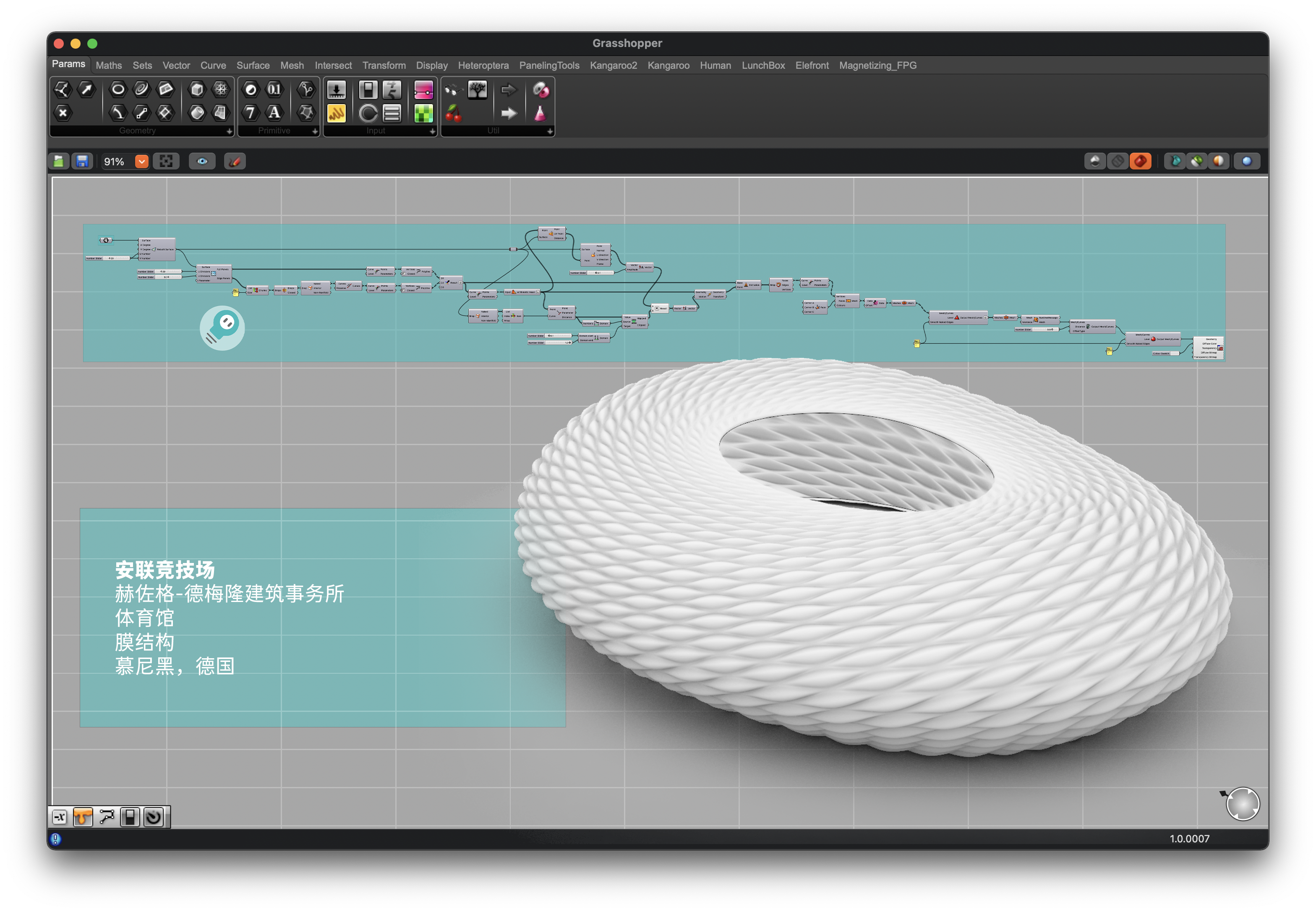Click the Zoom Extents button

click(166, 162)
